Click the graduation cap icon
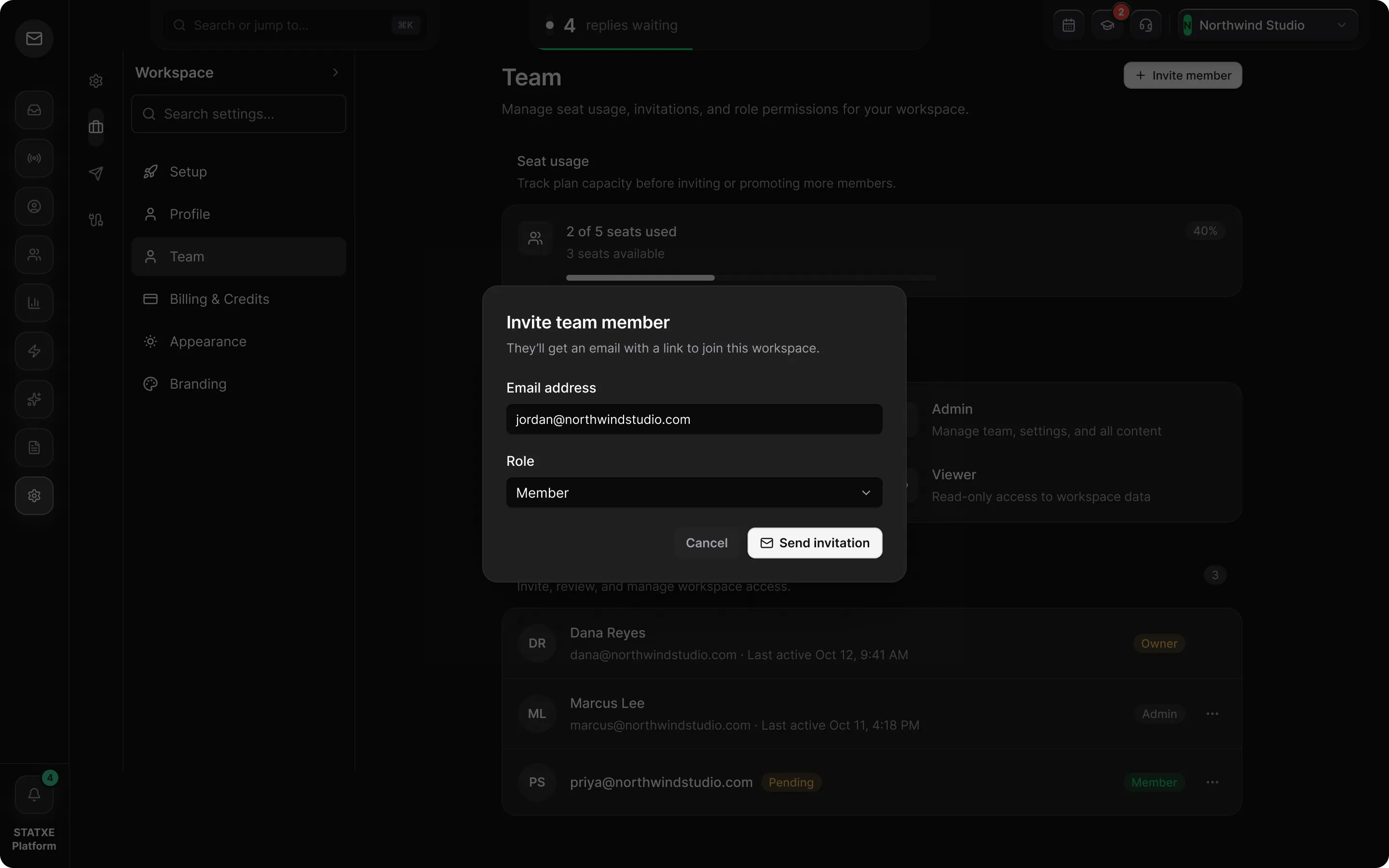The image size is (1389, 868). coord(1107,25)
